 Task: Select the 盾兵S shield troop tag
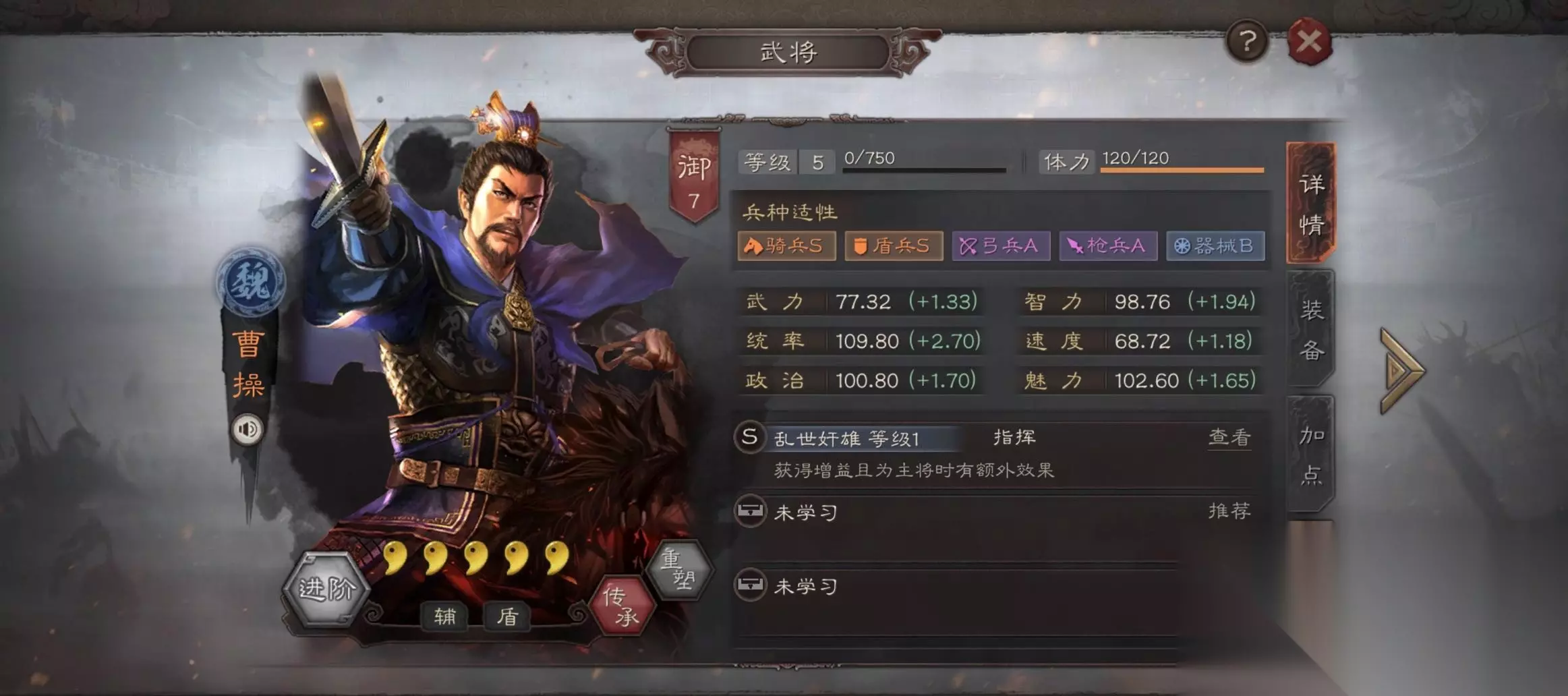click(894, 245)
